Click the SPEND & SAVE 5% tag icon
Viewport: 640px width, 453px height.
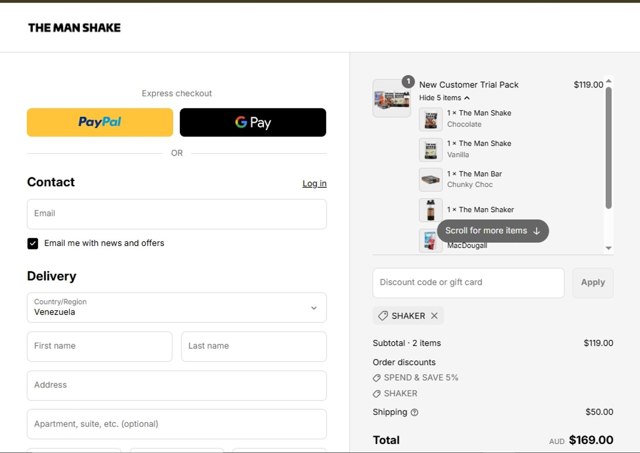pyautogui.click(x=377, y=378)
